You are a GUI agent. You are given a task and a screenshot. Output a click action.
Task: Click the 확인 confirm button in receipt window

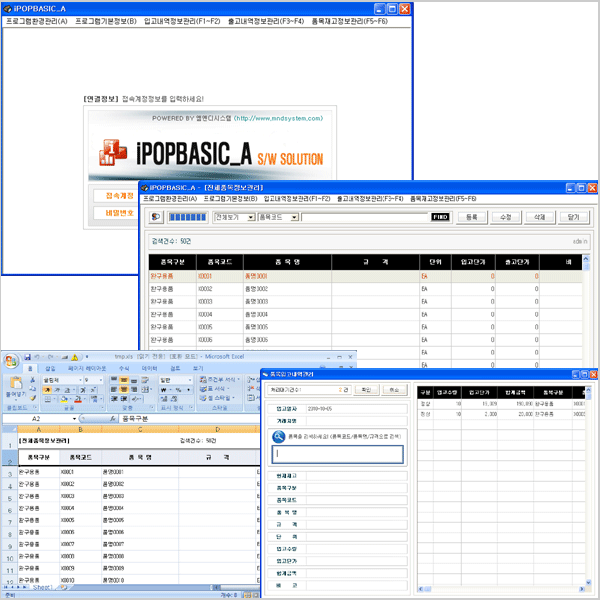pyautogui.click(x=366, y=390)
